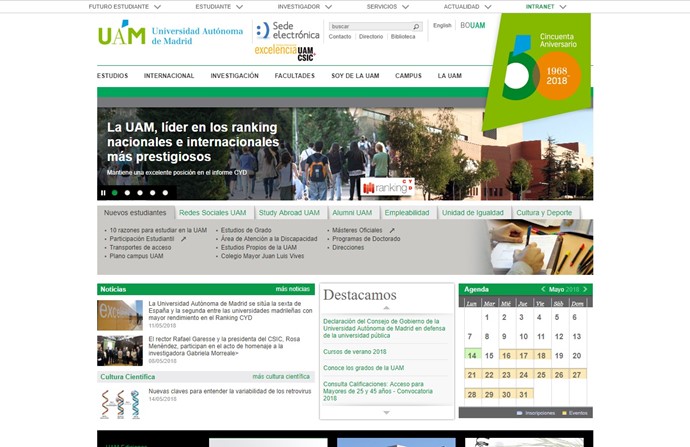Screen dimensions: 690x447
Task: Select the fifth slideshow dot
Action: 165,193
